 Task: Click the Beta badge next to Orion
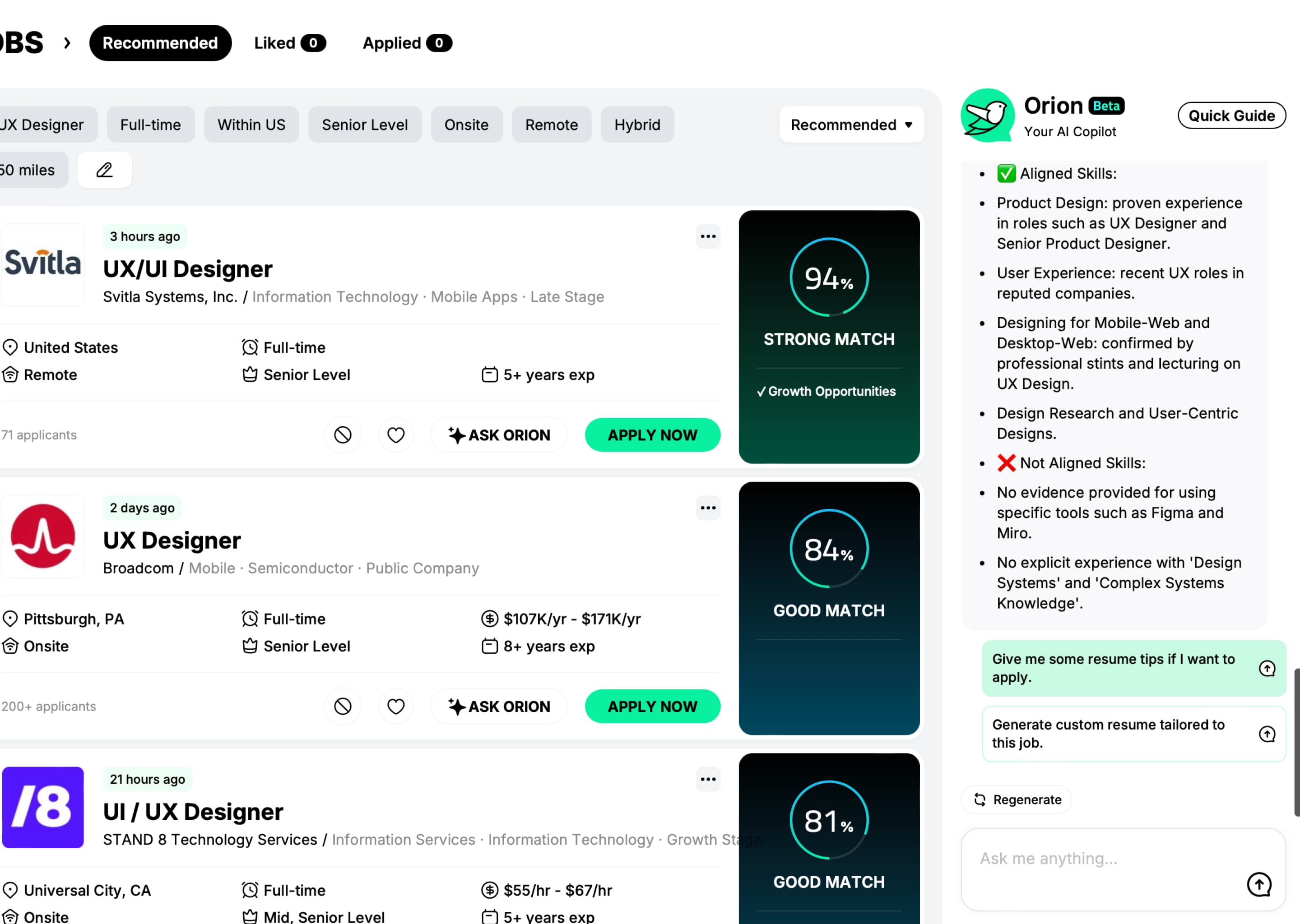click(1106, 106)
